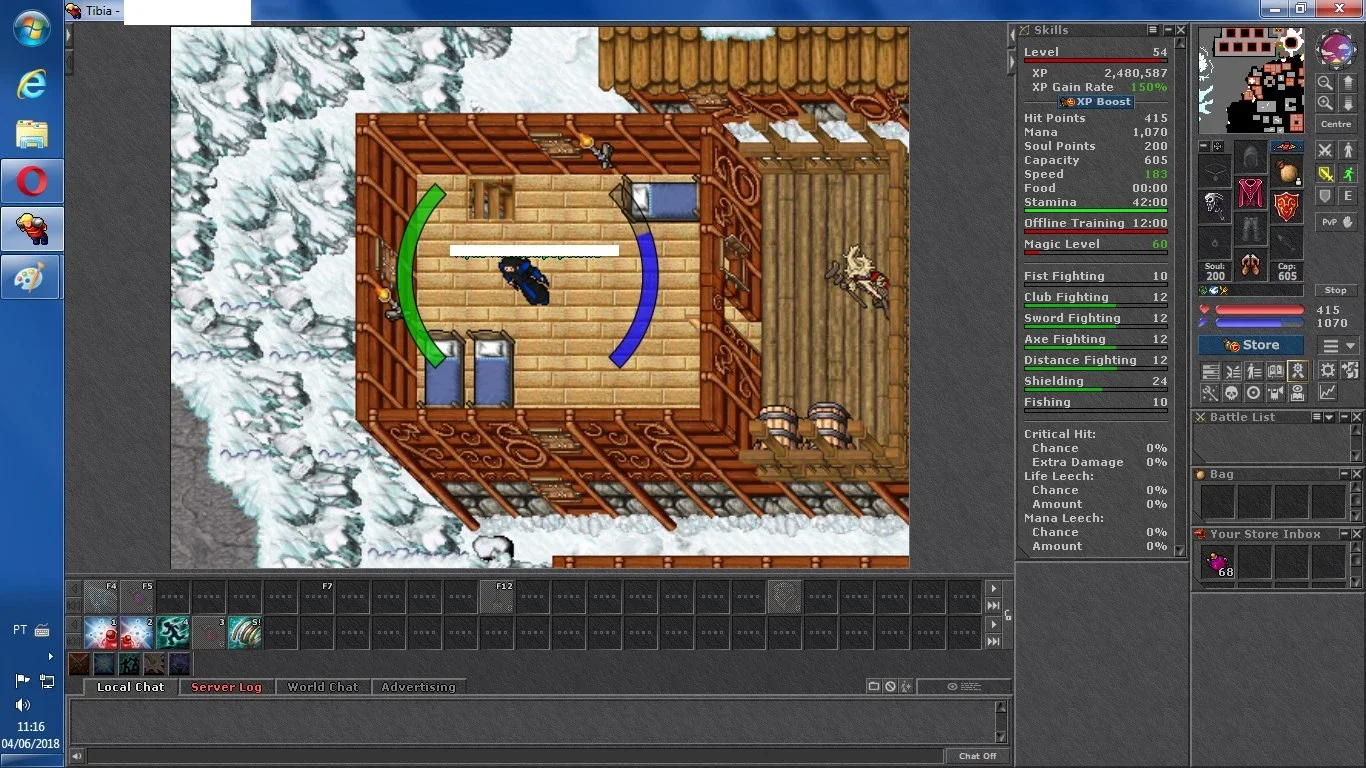Image resolution: width=1366 pixels, height=768 pixels.
Task: Click the wand spell icon in sidebar
Action: [1209, 393]
